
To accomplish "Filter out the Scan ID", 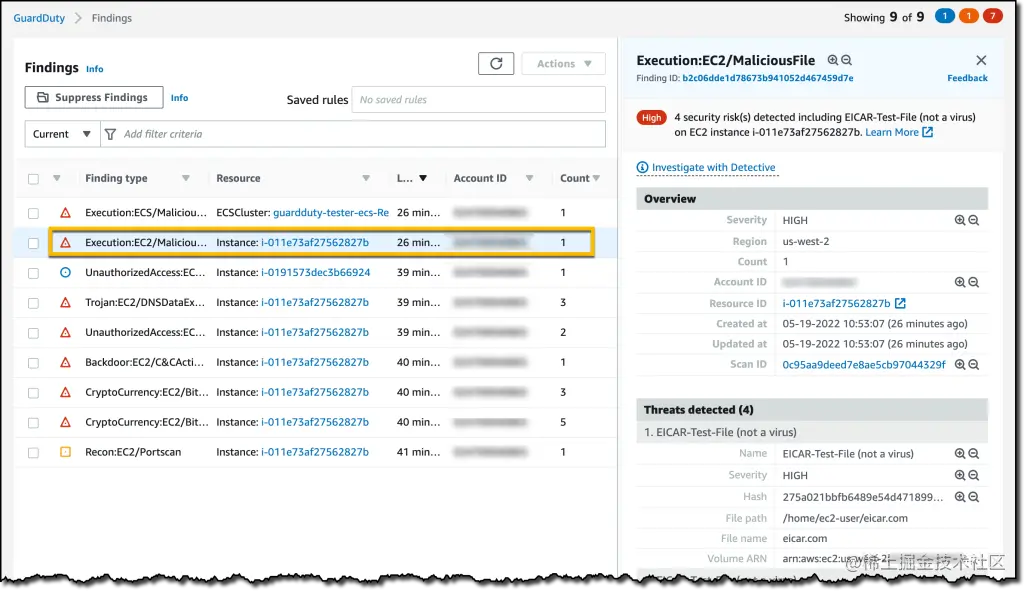I will tap(974, 364).
